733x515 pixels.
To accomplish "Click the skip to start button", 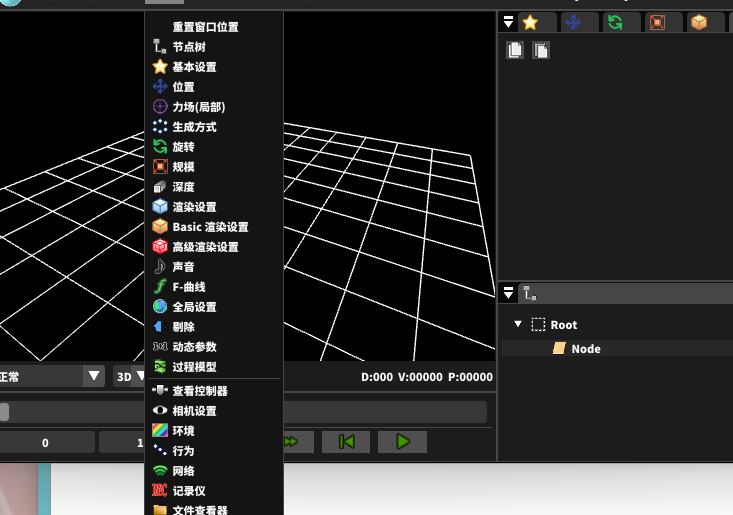I will coord(346,442).
